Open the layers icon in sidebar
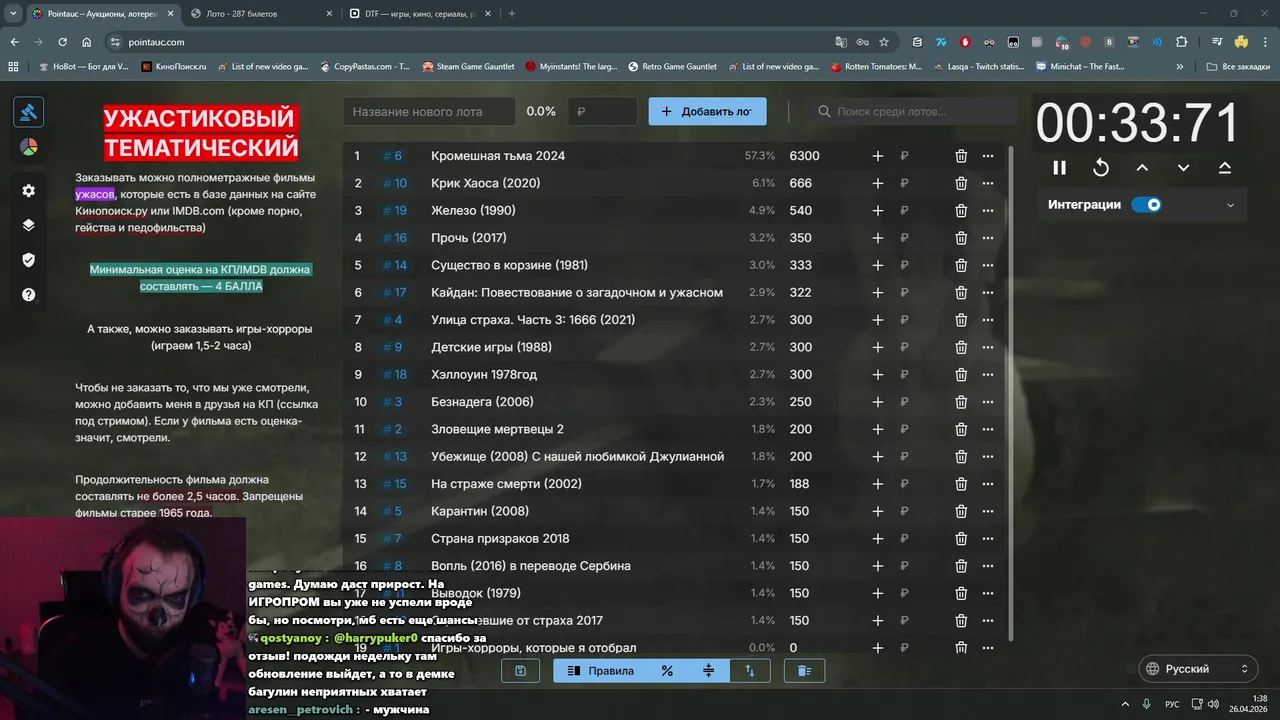 click(28, 225)
